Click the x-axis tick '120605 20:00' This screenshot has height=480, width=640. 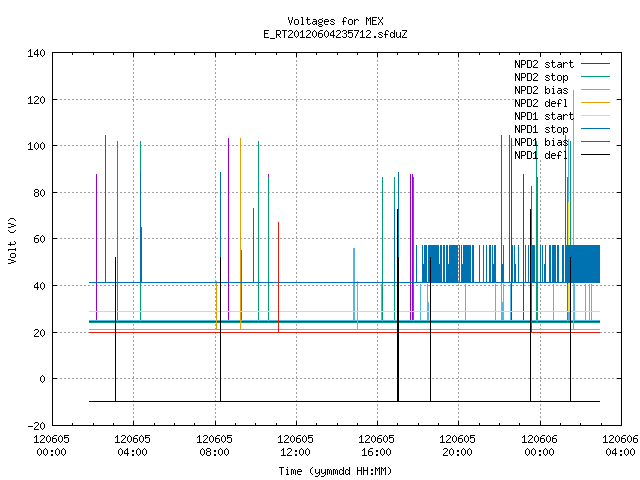(x=458, y=446)
